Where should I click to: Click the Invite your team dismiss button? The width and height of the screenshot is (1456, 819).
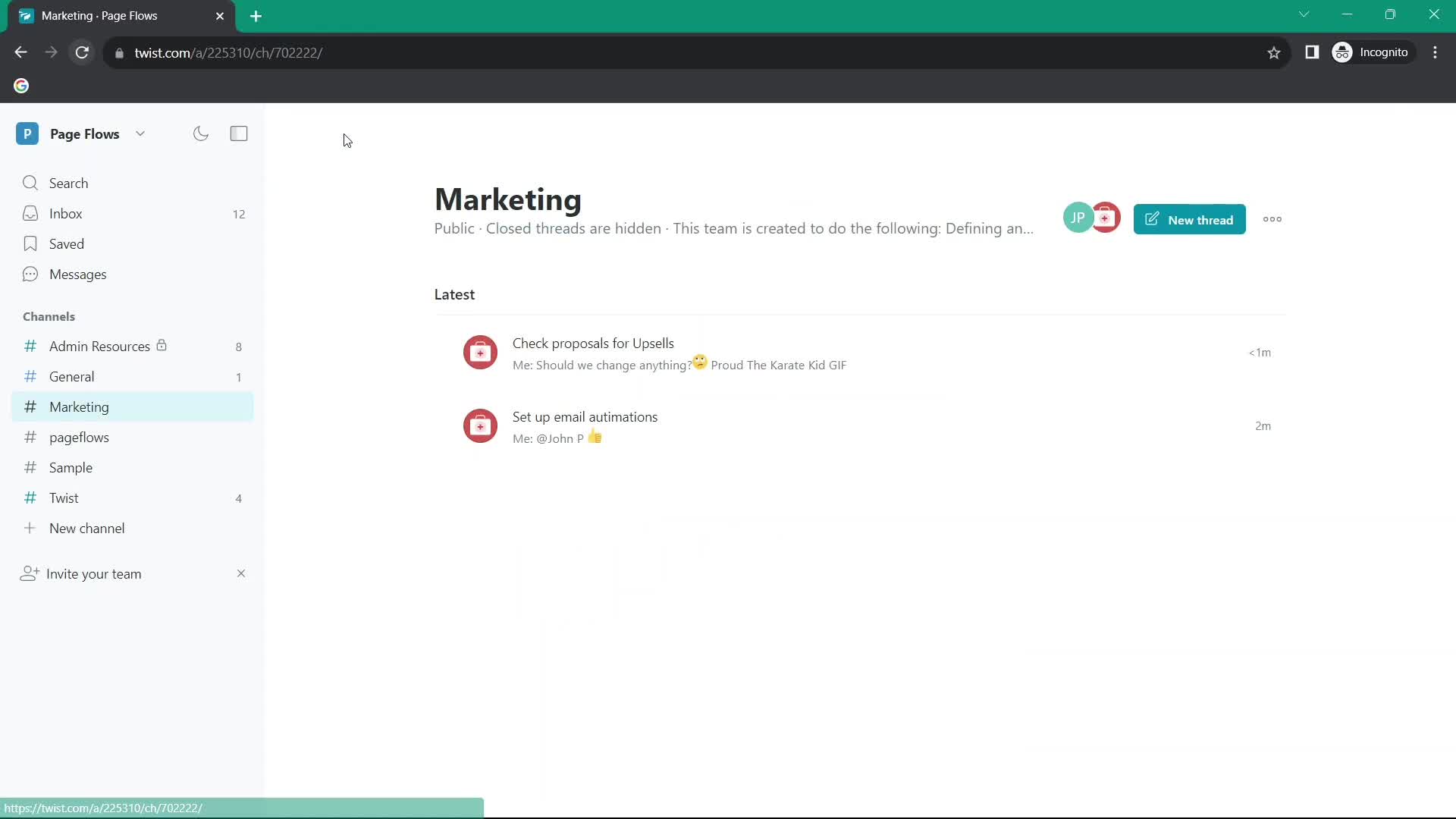point(240,573)
